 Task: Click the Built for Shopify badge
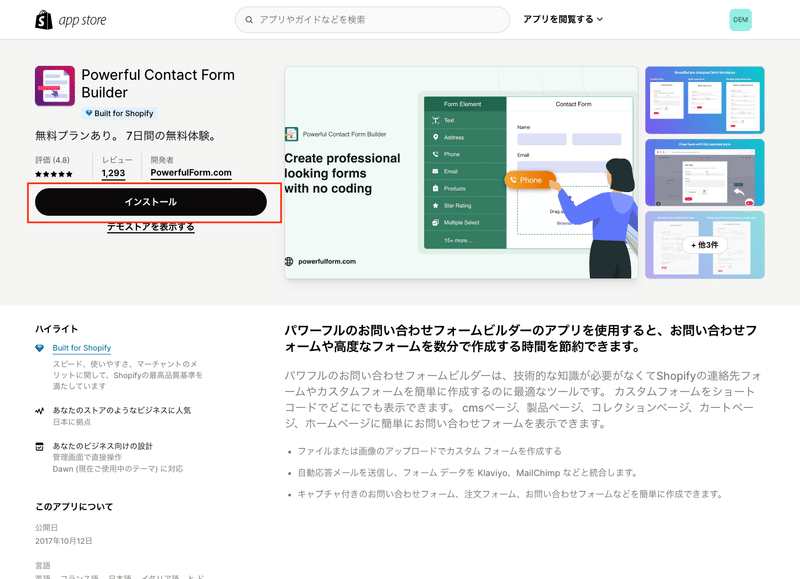coord(119,113)
